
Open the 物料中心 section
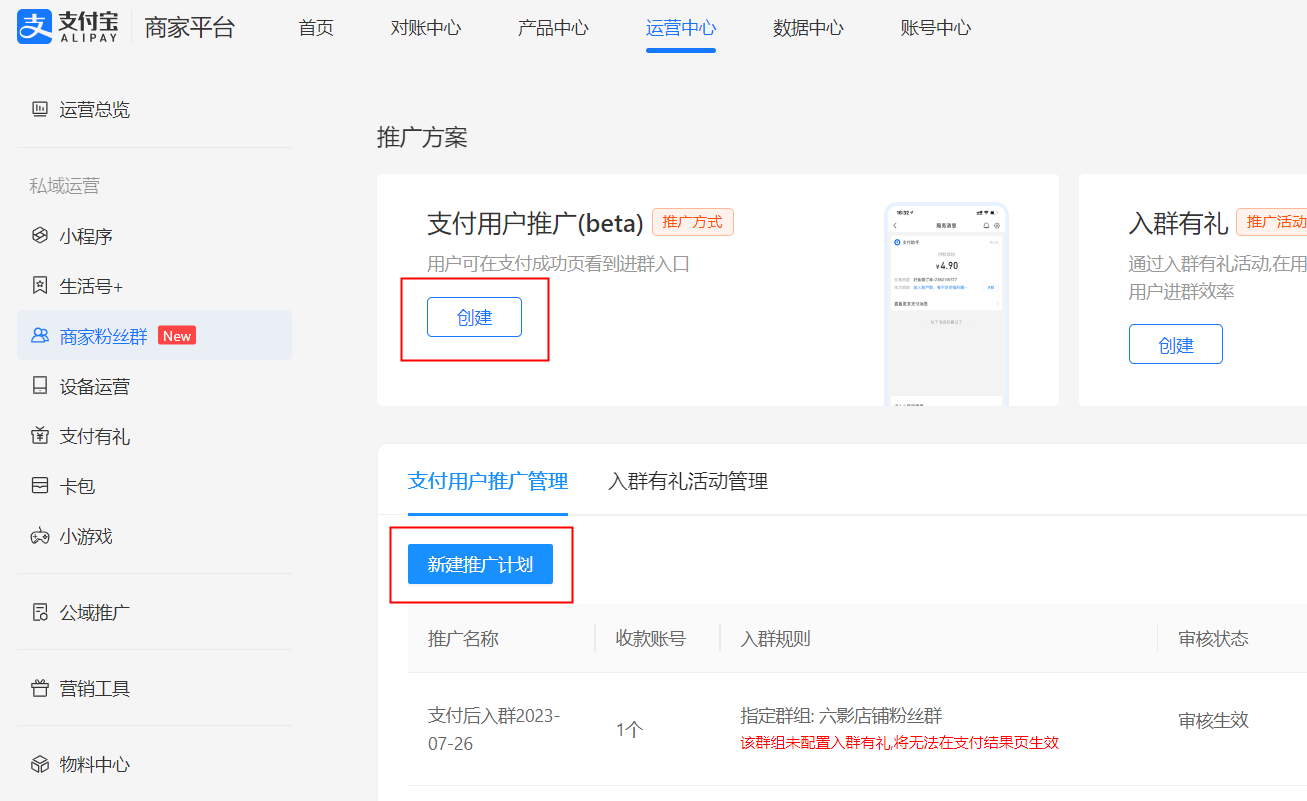pyautogui.click(x=94, y=765)
